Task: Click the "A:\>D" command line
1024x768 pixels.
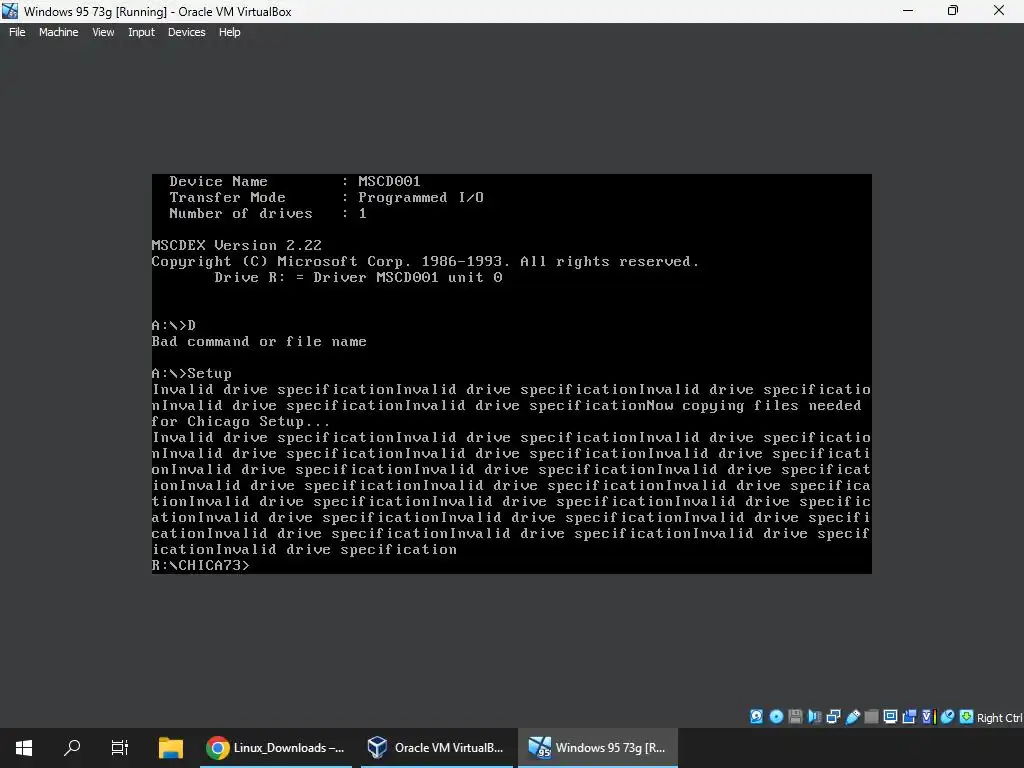Action: point(174,325)
